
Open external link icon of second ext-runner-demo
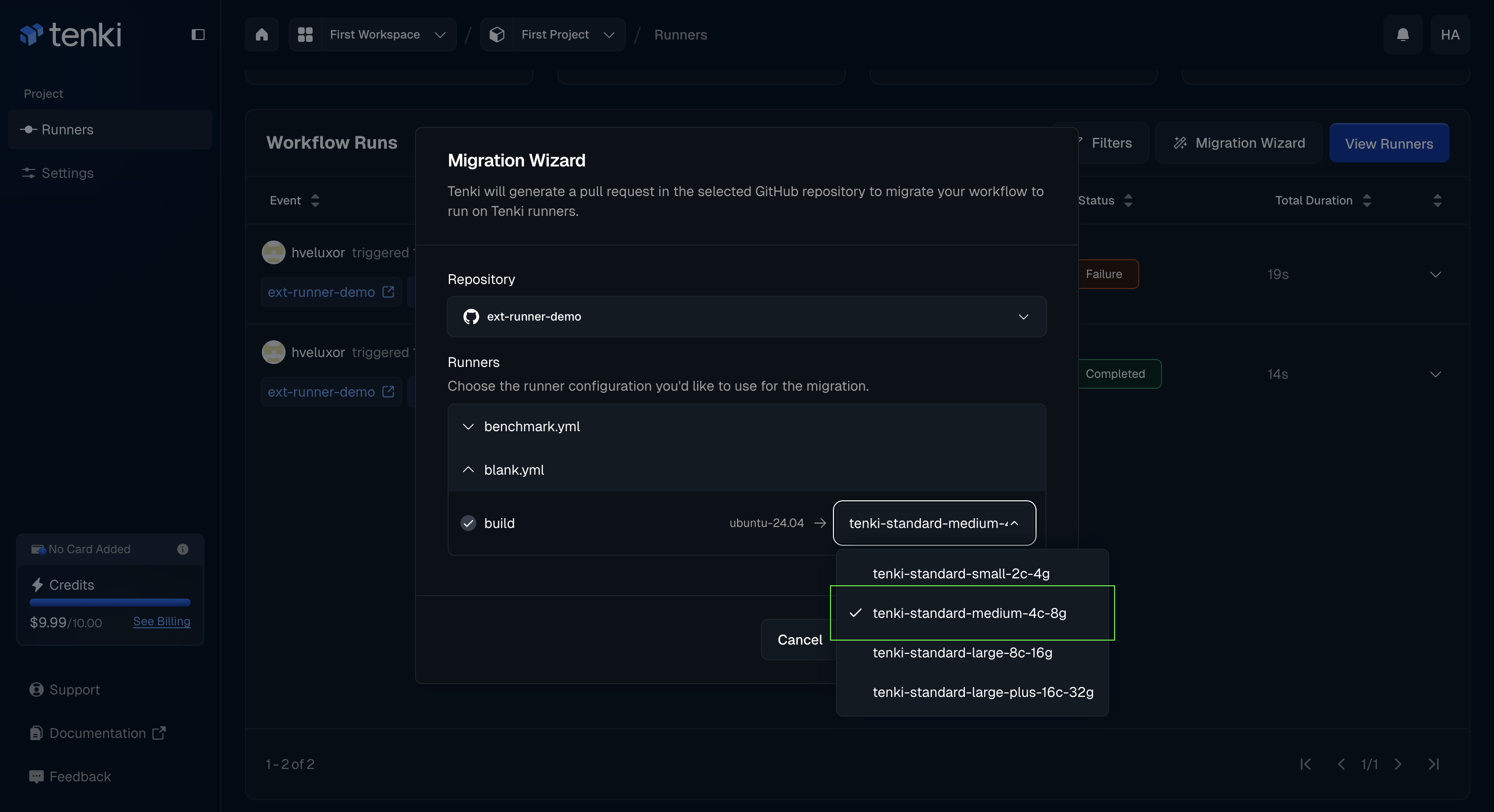389,392
